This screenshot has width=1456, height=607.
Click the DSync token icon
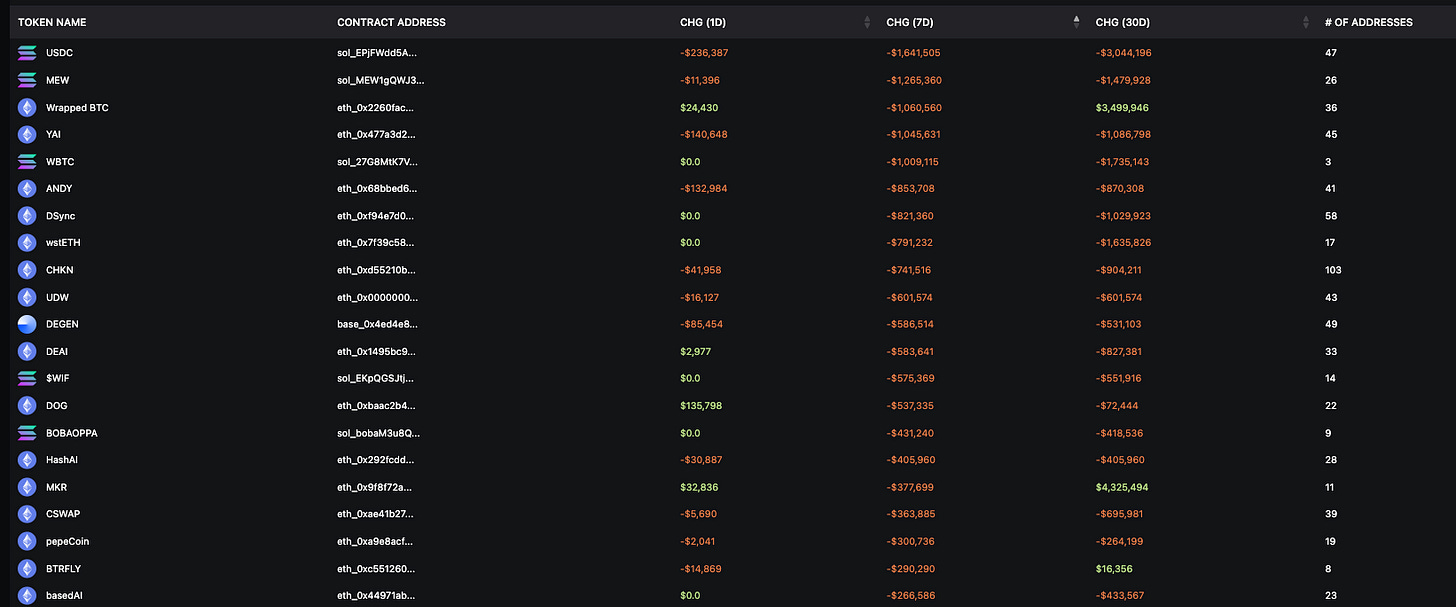click(27, 215)
